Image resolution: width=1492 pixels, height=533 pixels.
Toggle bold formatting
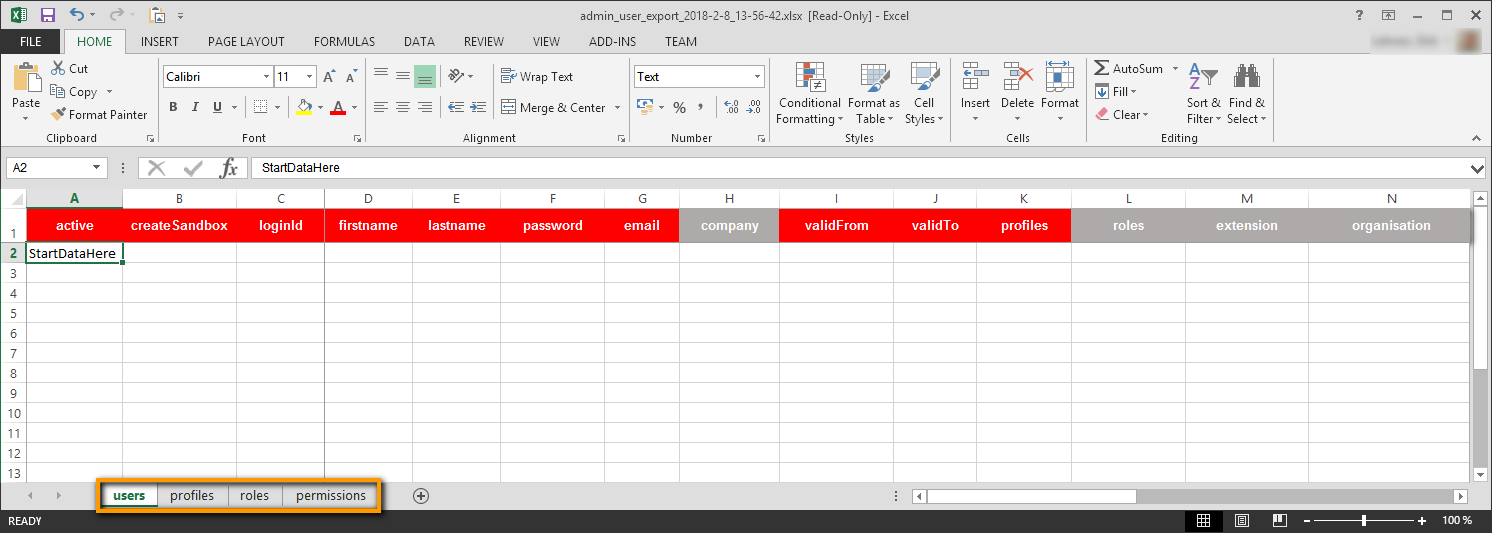click(173, 108)
